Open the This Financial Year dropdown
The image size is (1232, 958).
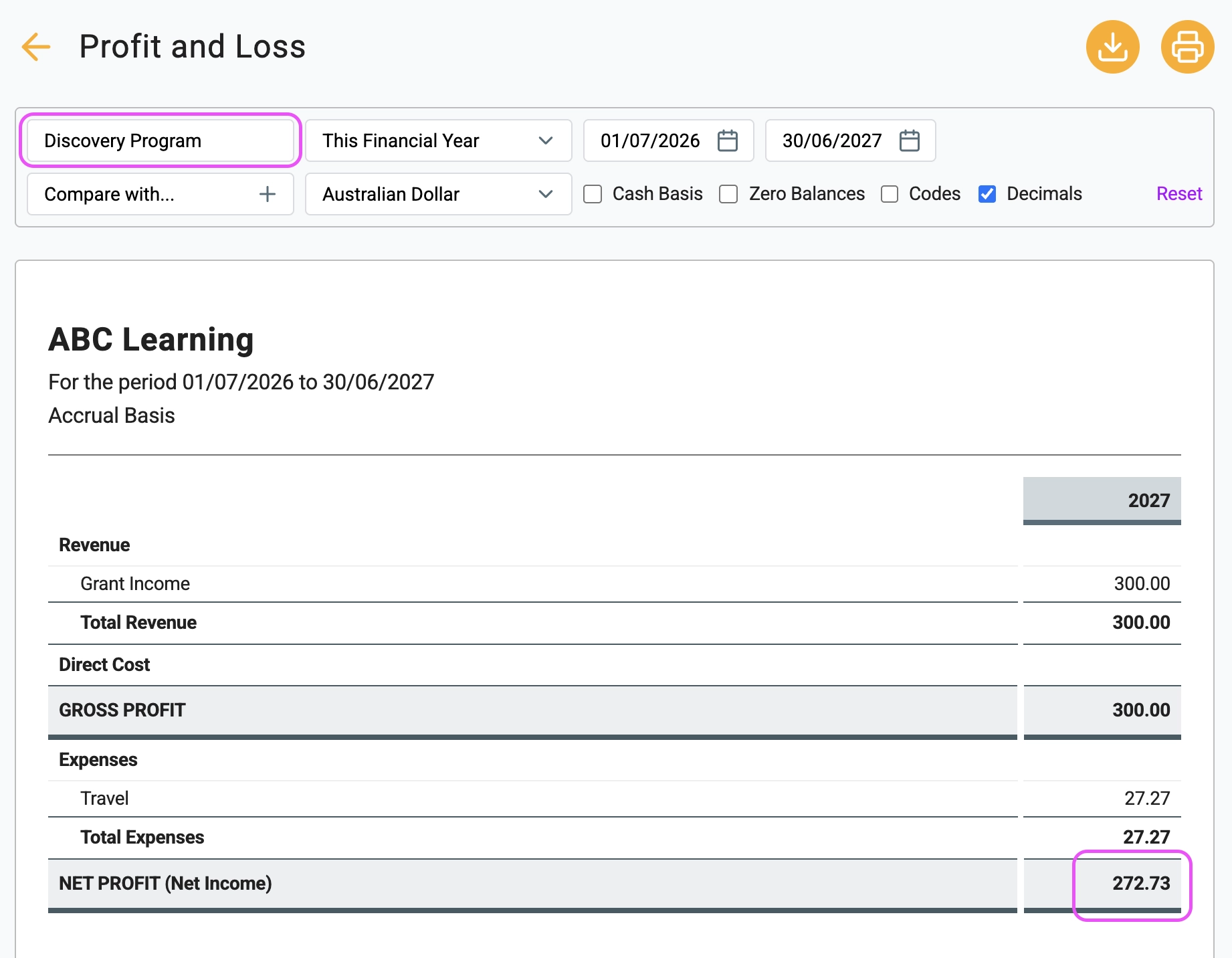[439, 140]
